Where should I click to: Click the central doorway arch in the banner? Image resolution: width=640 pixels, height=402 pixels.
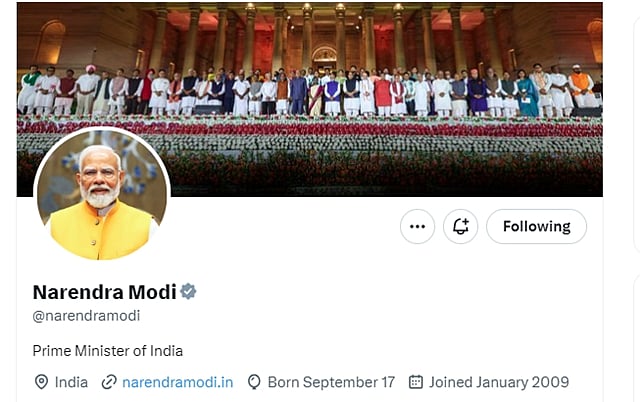tap(324, 56)
